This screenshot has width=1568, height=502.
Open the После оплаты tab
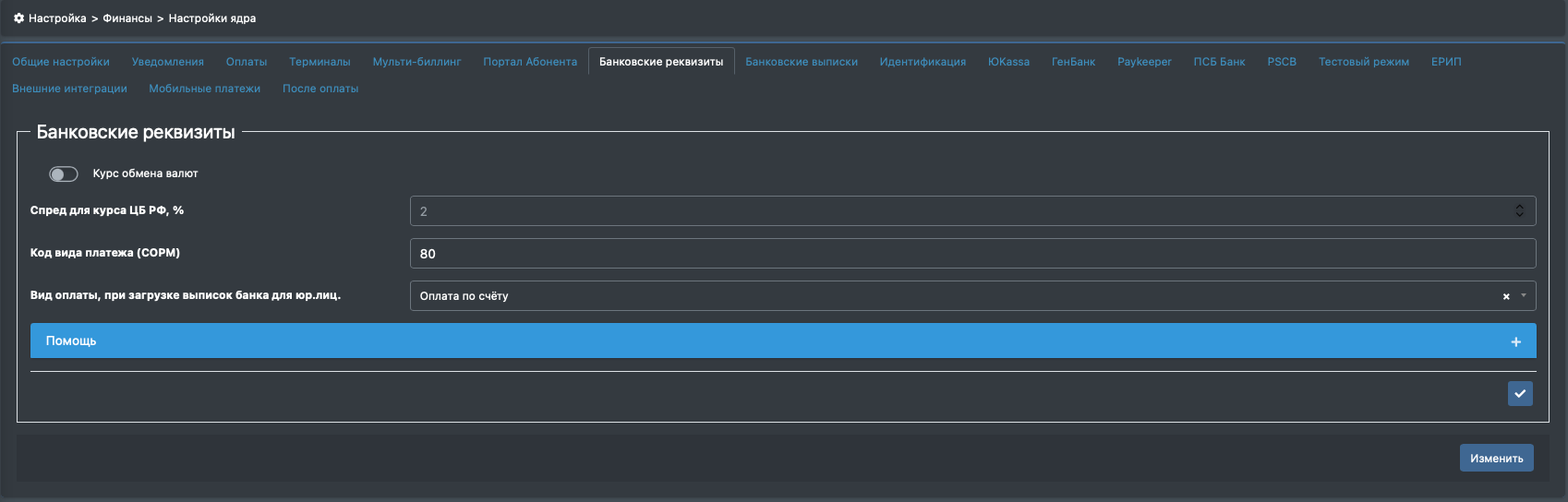(x=320, y=89)
